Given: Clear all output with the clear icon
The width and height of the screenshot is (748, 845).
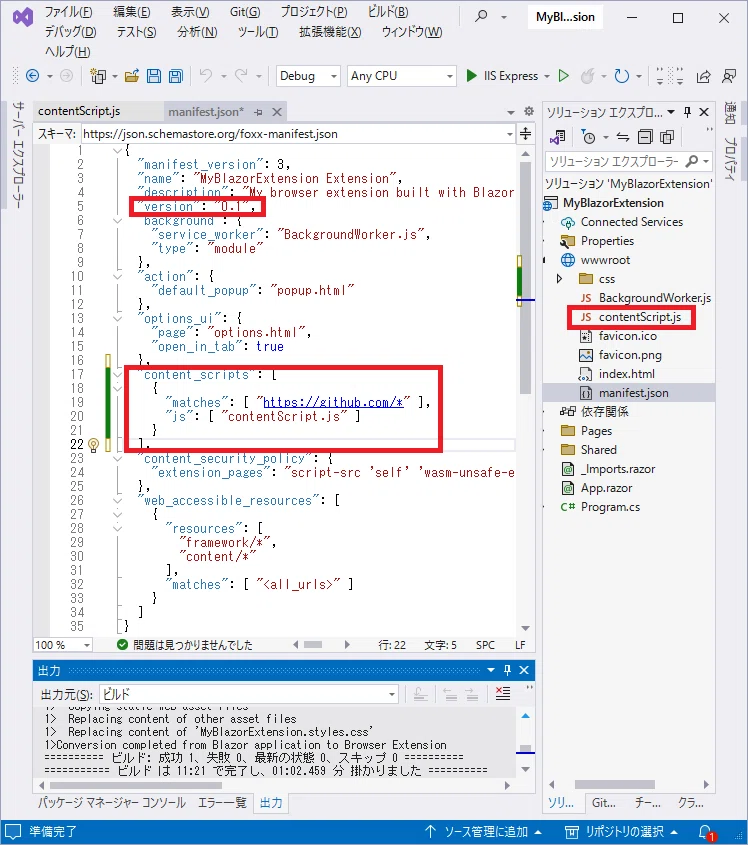Looking at the screenshot, I should (x=503, y=694).
